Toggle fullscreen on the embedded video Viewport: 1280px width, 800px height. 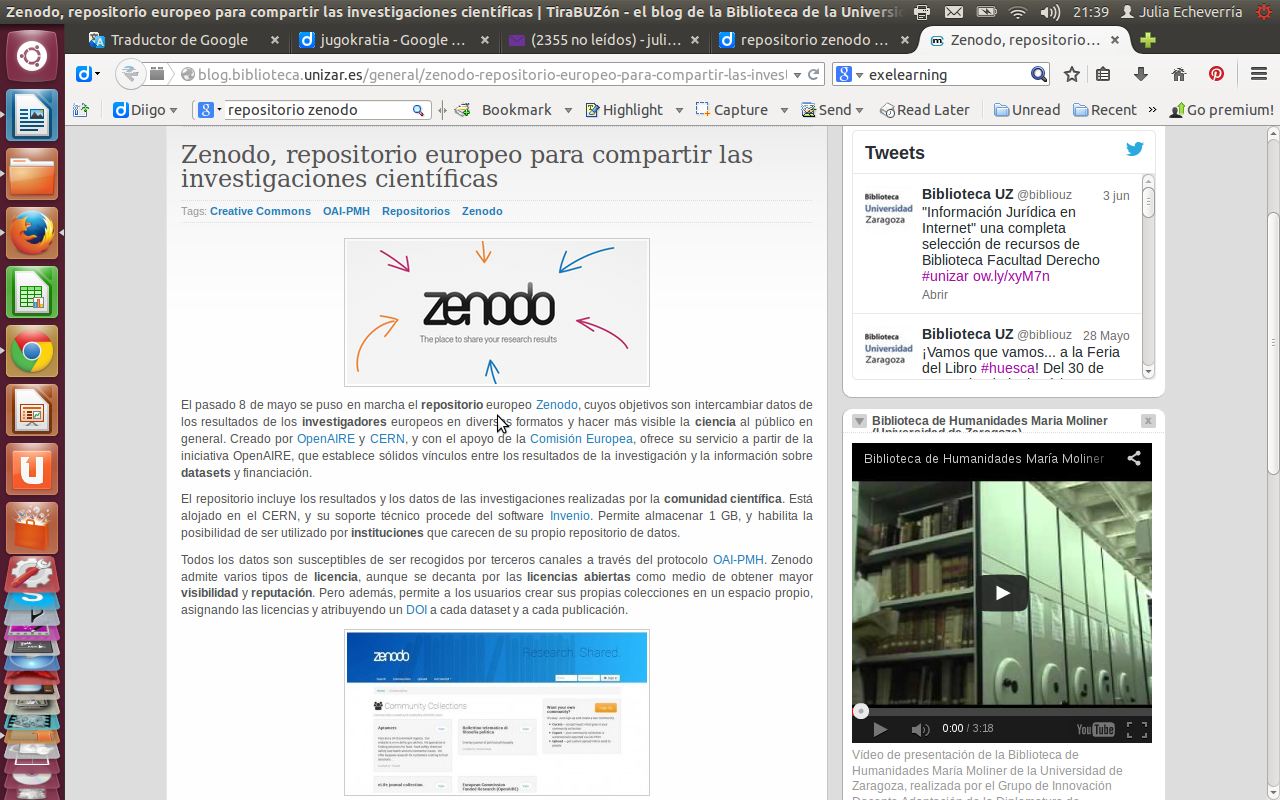point(1136,729)
